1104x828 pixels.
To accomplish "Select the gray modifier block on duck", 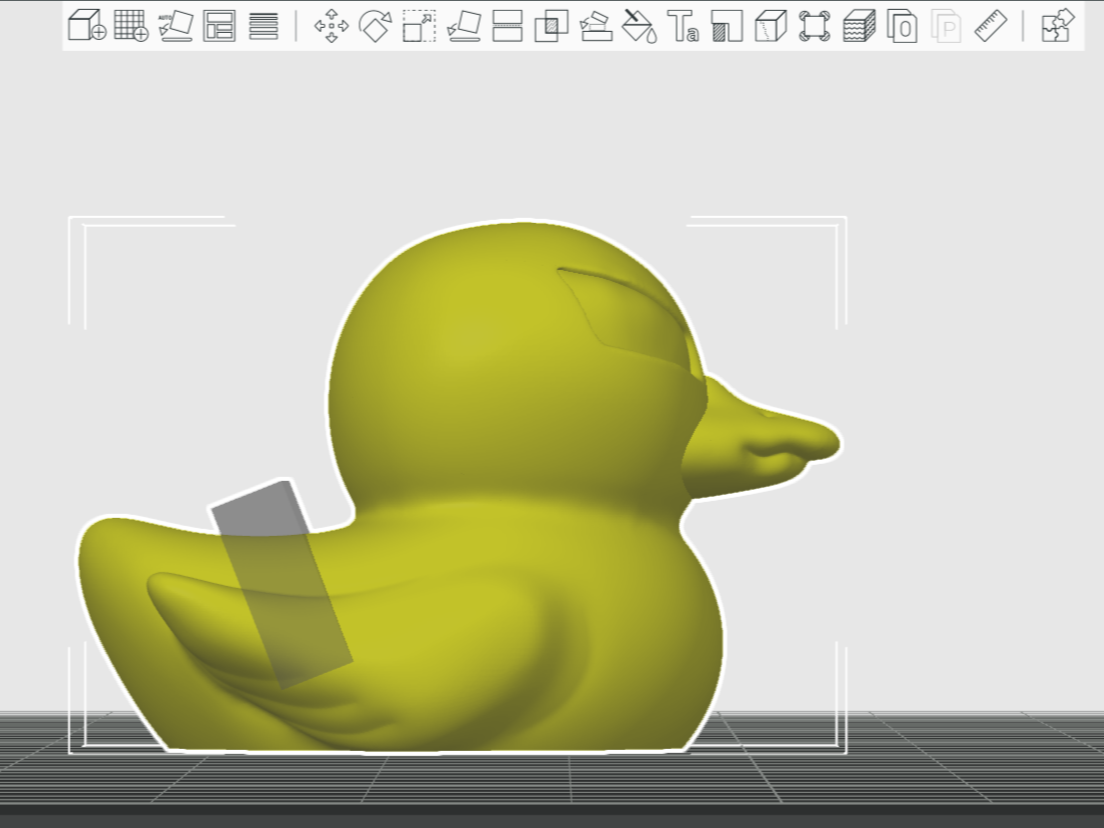I will 282,584.
